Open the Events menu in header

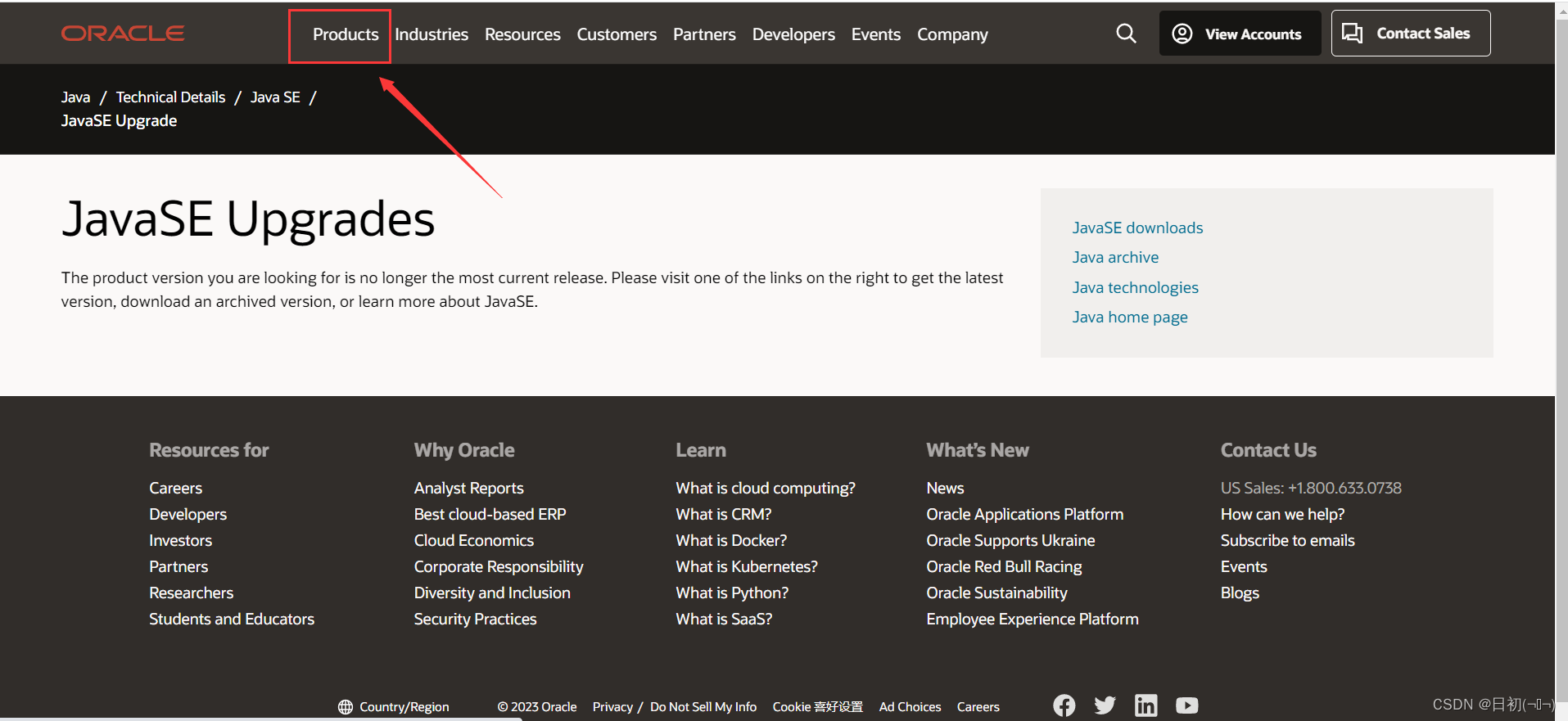[x=875, y=34]
